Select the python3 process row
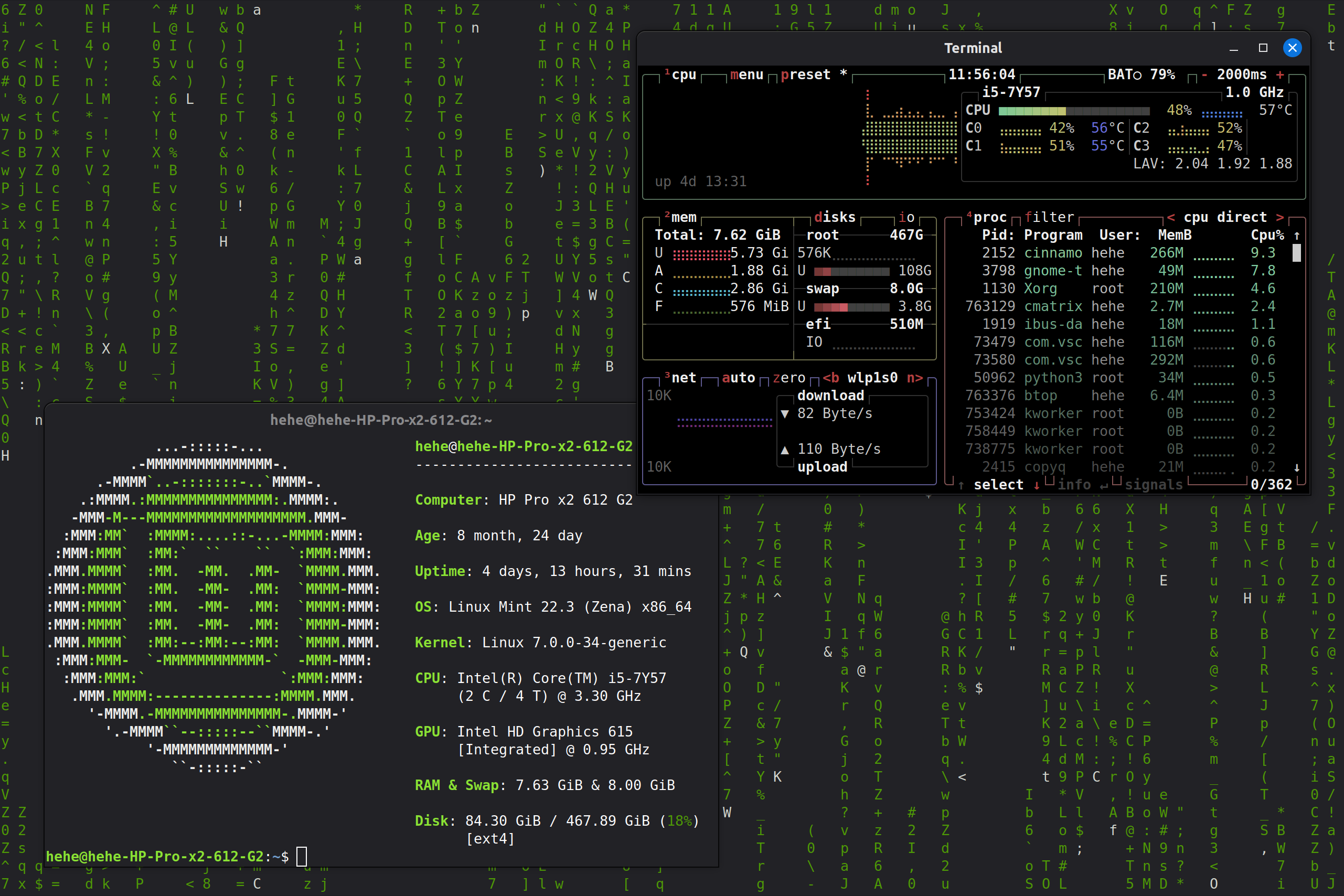 1125,378
